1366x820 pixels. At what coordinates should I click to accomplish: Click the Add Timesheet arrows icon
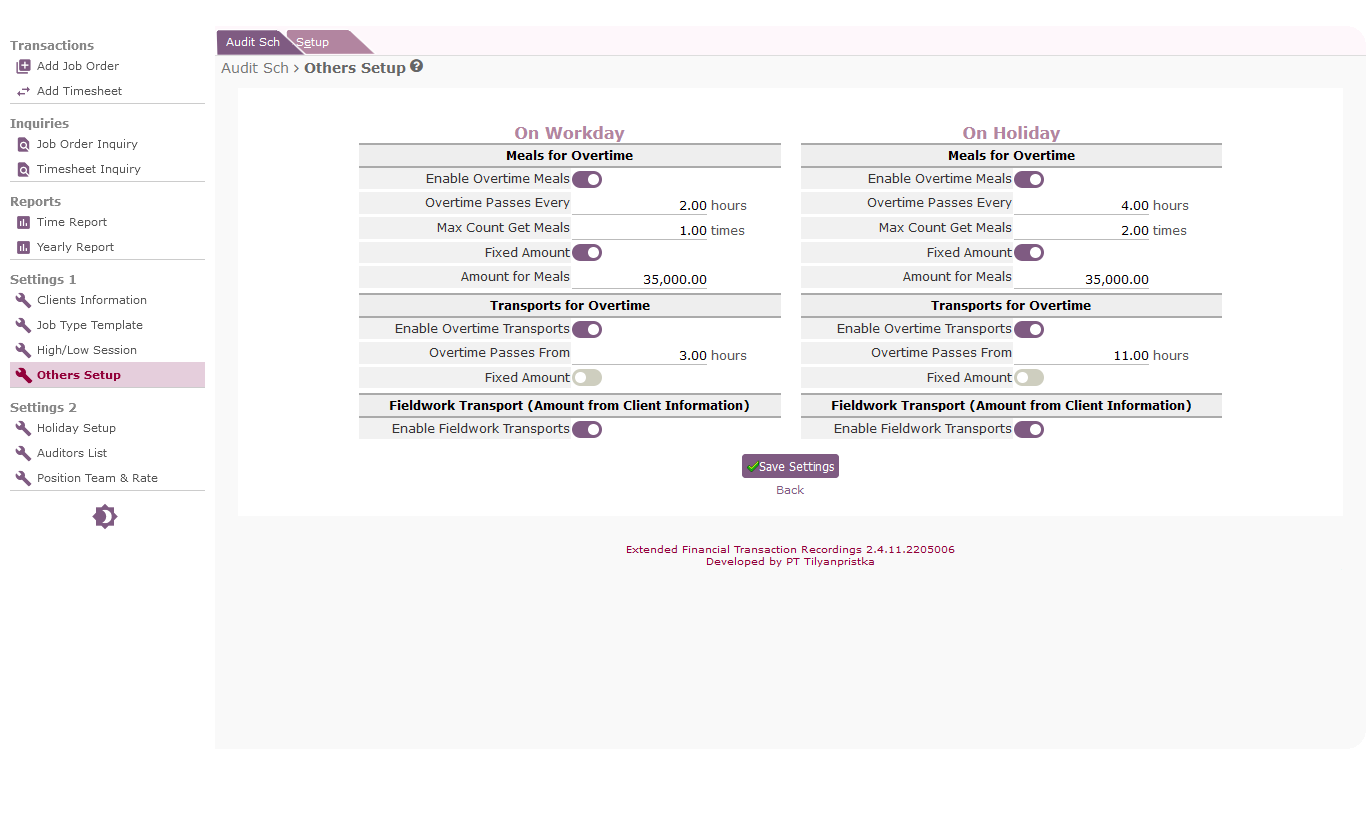click(x=23, y=92)
